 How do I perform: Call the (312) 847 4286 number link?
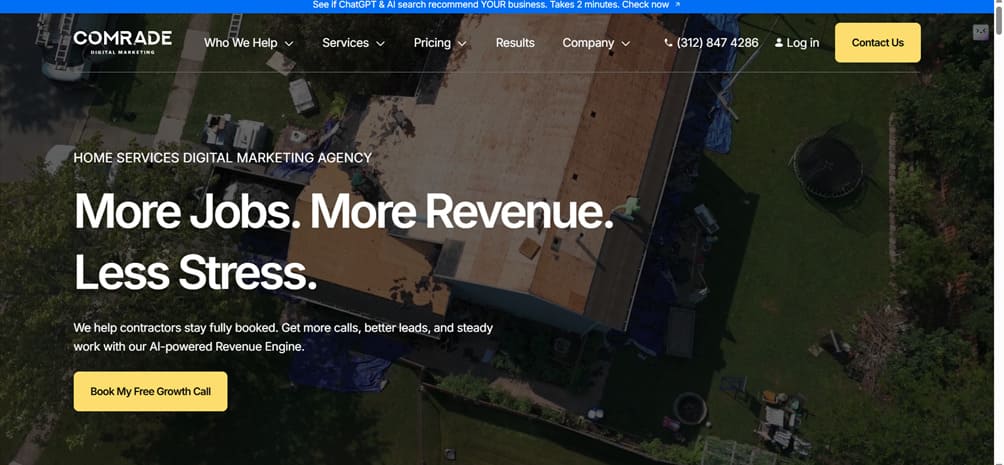tap(717, 43)
